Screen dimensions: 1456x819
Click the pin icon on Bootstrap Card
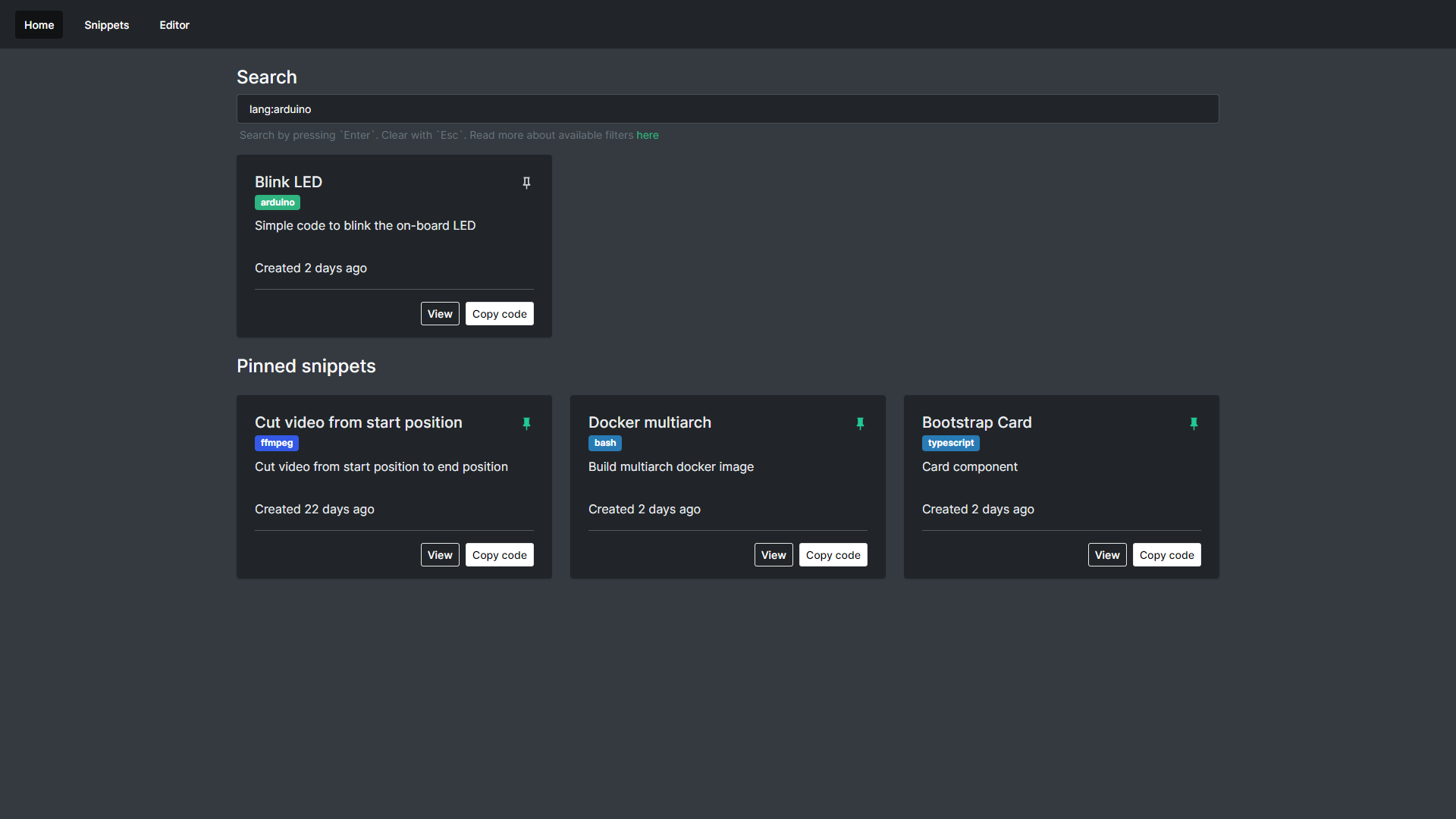point(1194,423)
